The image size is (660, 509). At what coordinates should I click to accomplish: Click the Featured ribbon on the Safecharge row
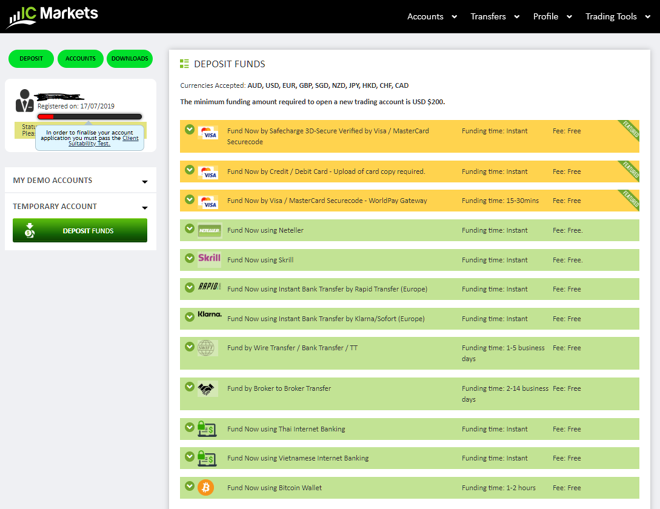click(630, 130)
